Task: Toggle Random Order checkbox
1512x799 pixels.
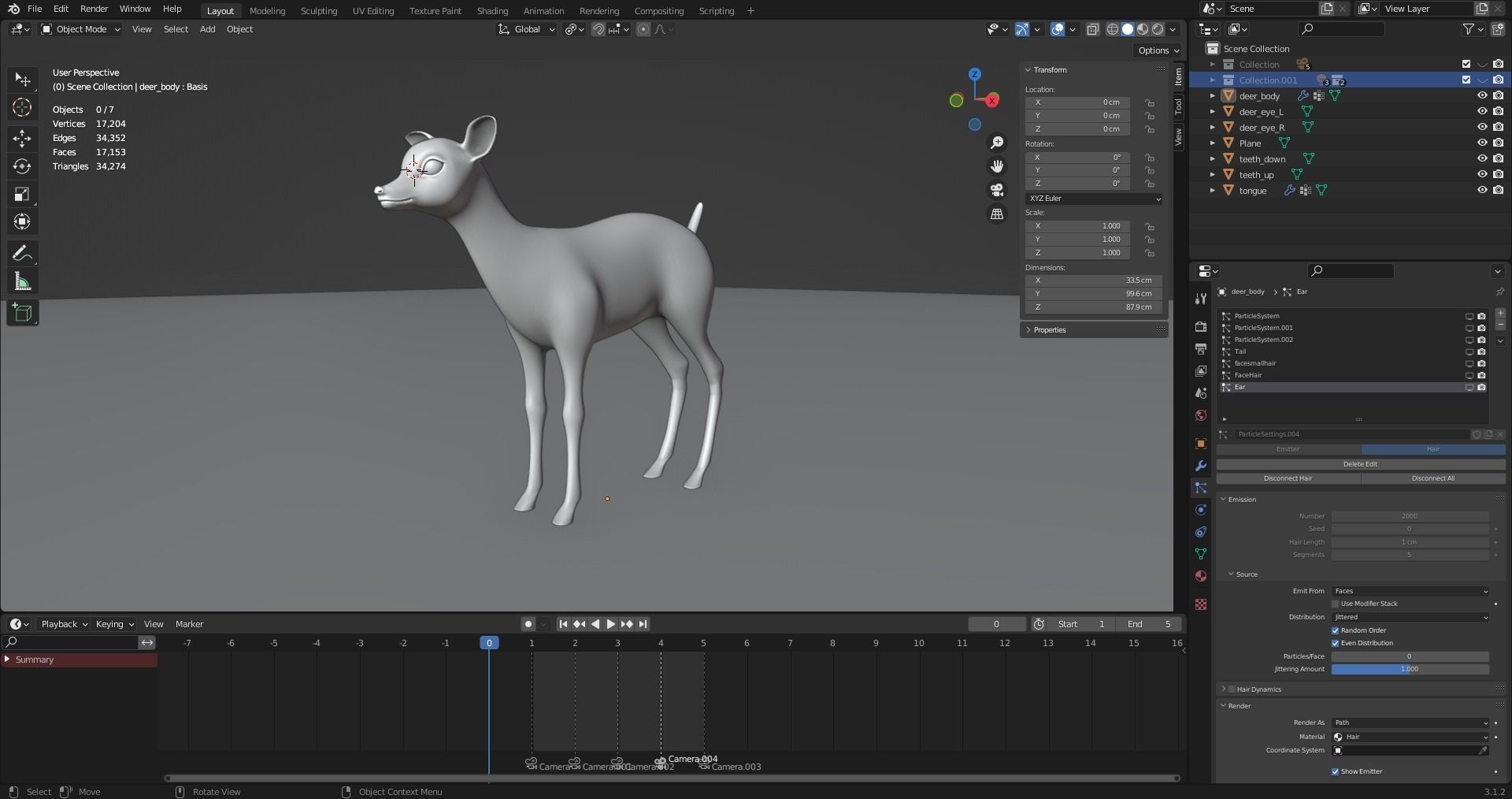Action: click(x=1336, y=630)
